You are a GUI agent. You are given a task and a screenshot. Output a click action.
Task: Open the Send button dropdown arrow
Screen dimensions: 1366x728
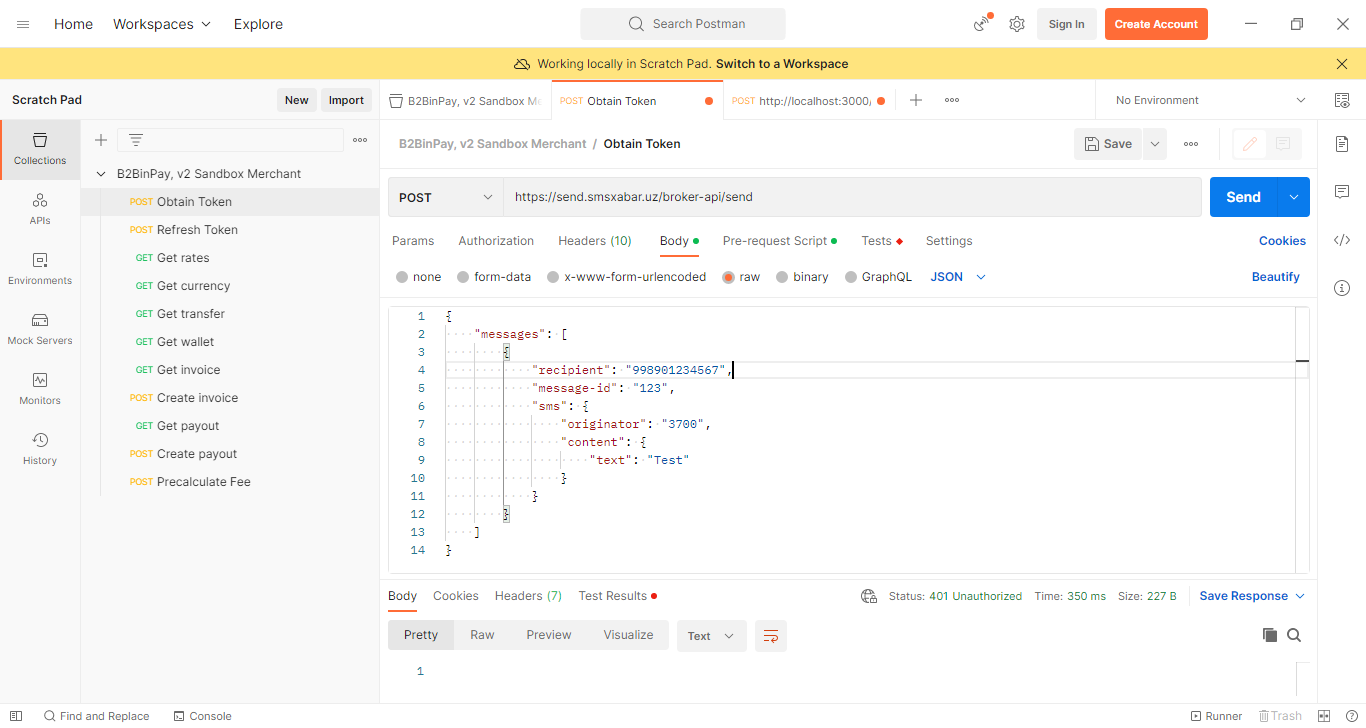(1294, 197)
